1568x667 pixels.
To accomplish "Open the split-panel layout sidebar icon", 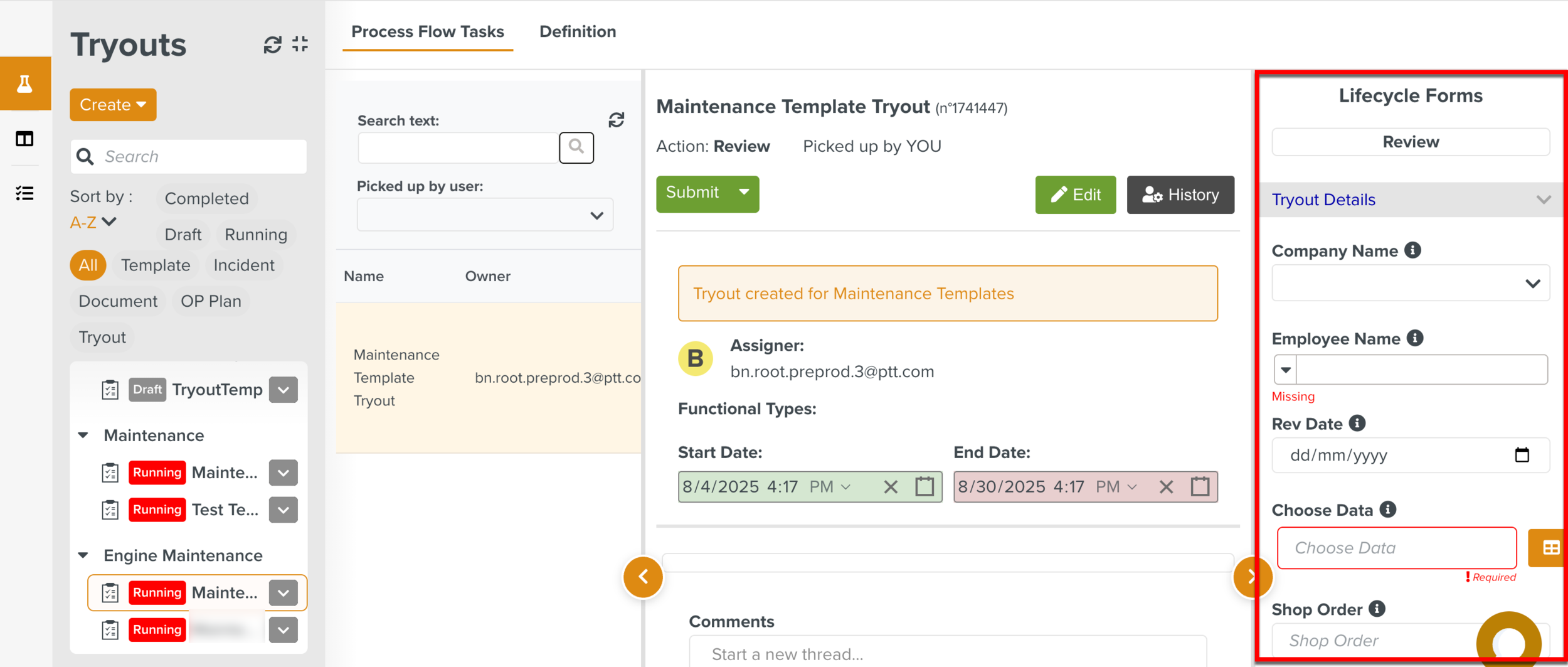I will pos(25,139).
